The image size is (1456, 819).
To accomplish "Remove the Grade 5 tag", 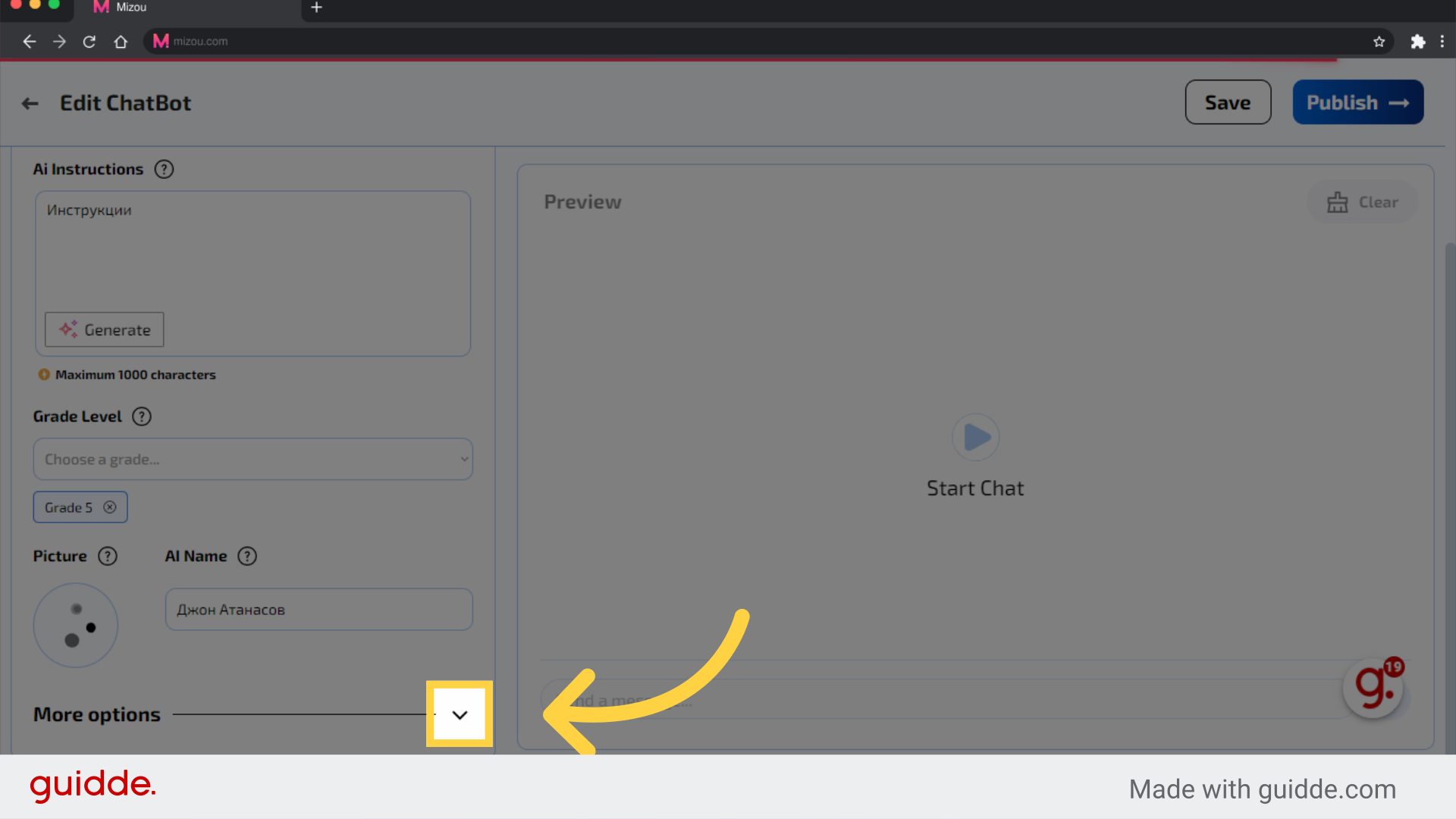I will click(x=110, y=507).
